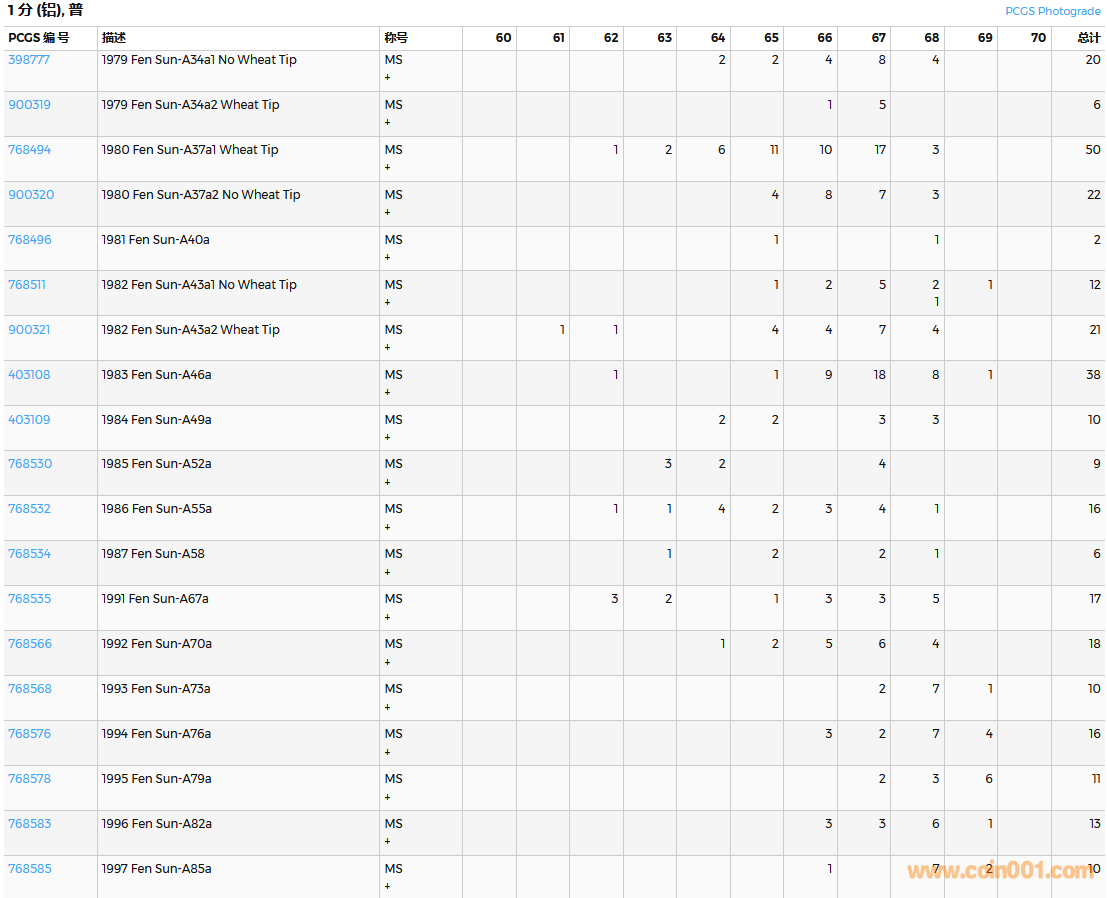Open the PCGS Photograde link
1107x898 pixels.
[x=1052, y=11]
